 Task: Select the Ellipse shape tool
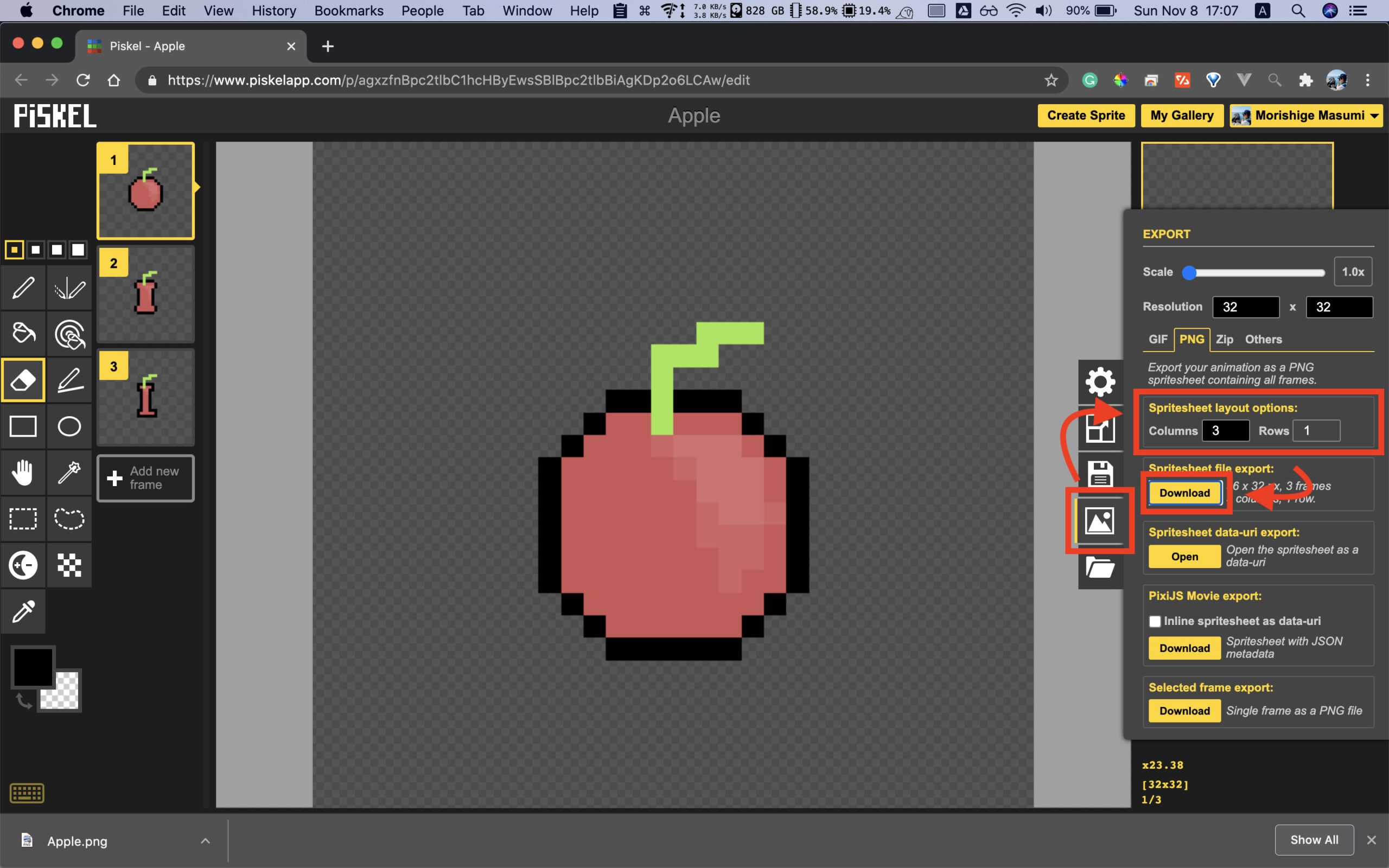(68, 427)
